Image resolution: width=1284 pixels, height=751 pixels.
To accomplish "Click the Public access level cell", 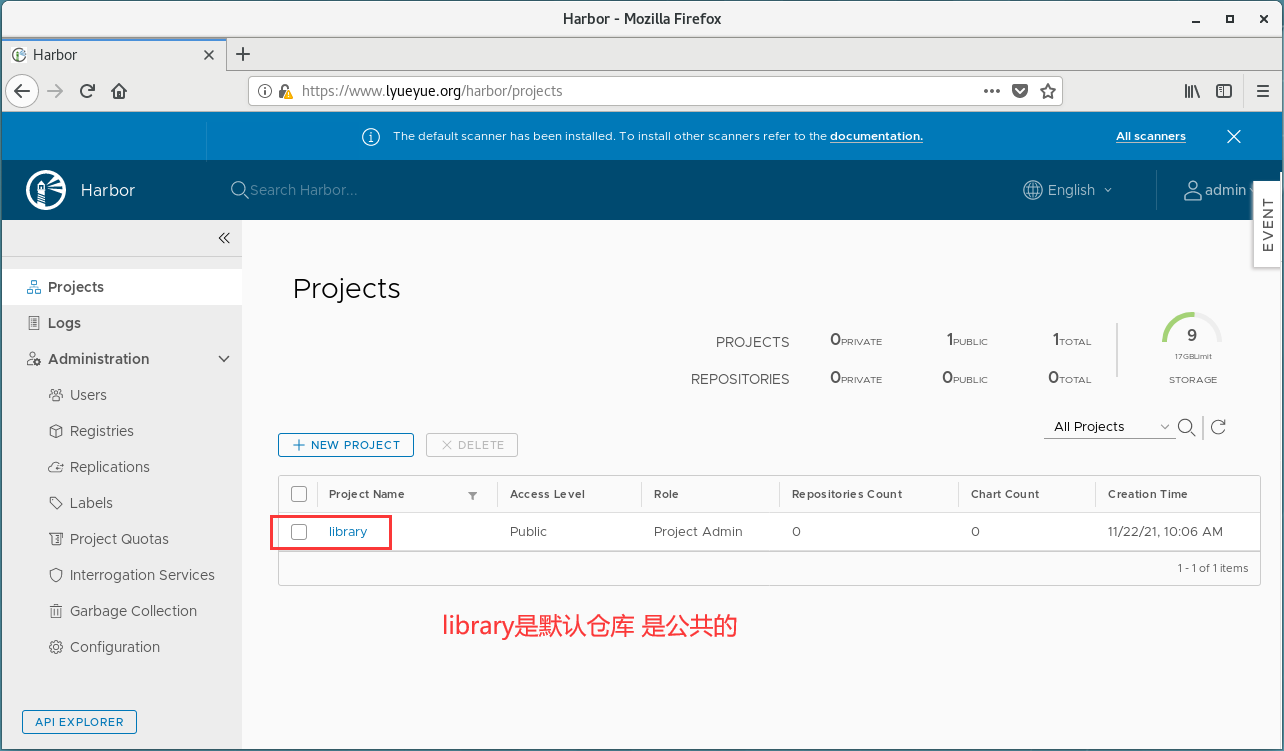I will pyautogui.click(x=528, y=532).
